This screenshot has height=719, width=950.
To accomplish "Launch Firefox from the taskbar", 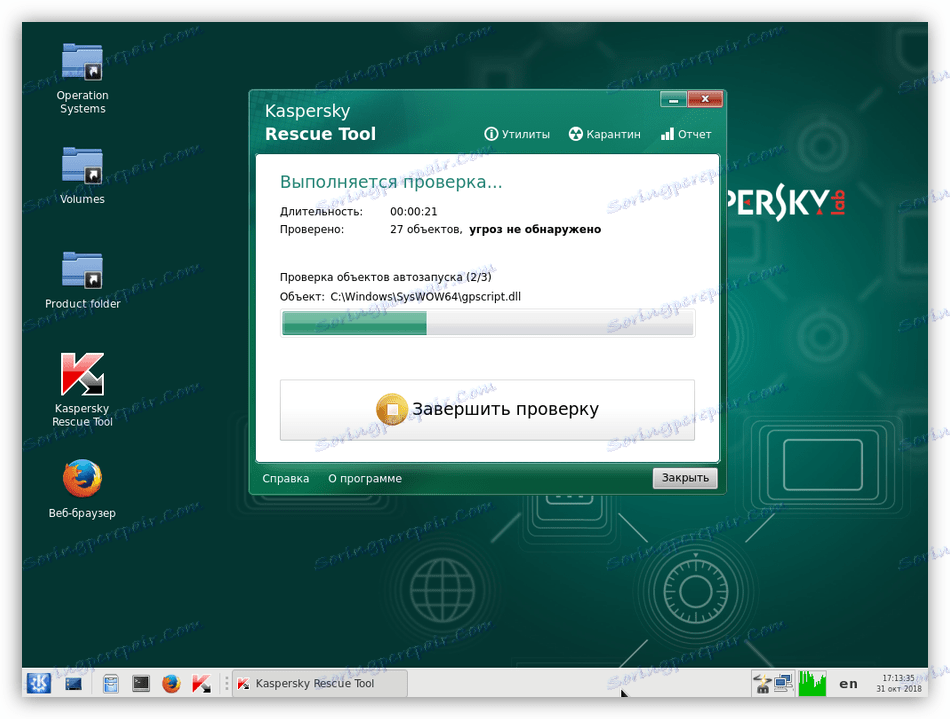I will tap(171, 684).
